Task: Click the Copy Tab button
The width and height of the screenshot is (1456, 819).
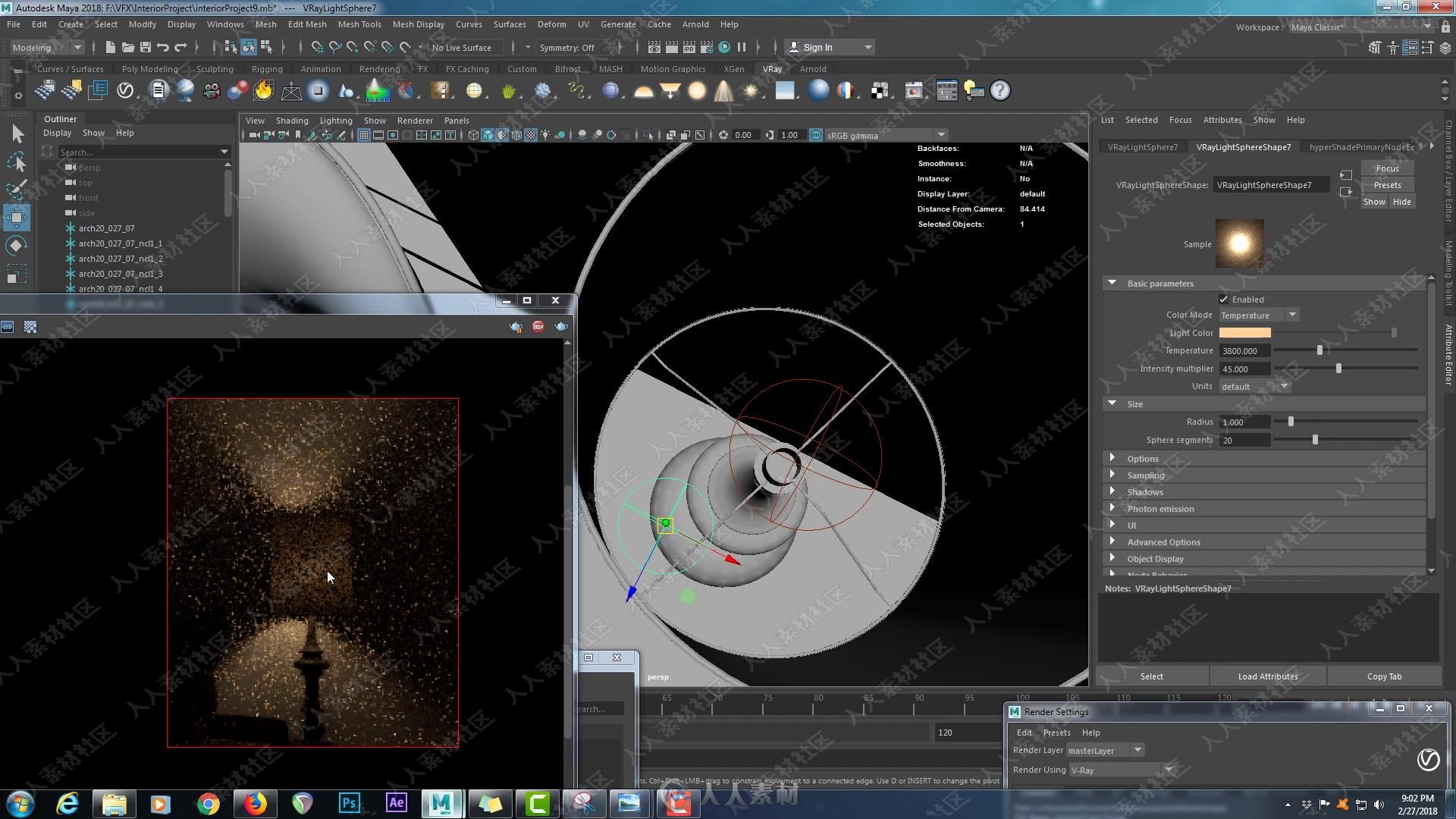Action: 1384,676
